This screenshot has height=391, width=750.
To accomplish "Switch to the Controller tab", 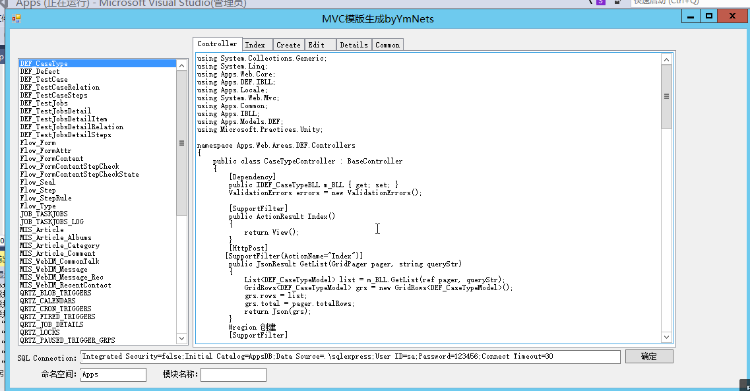I will [217, 44].
